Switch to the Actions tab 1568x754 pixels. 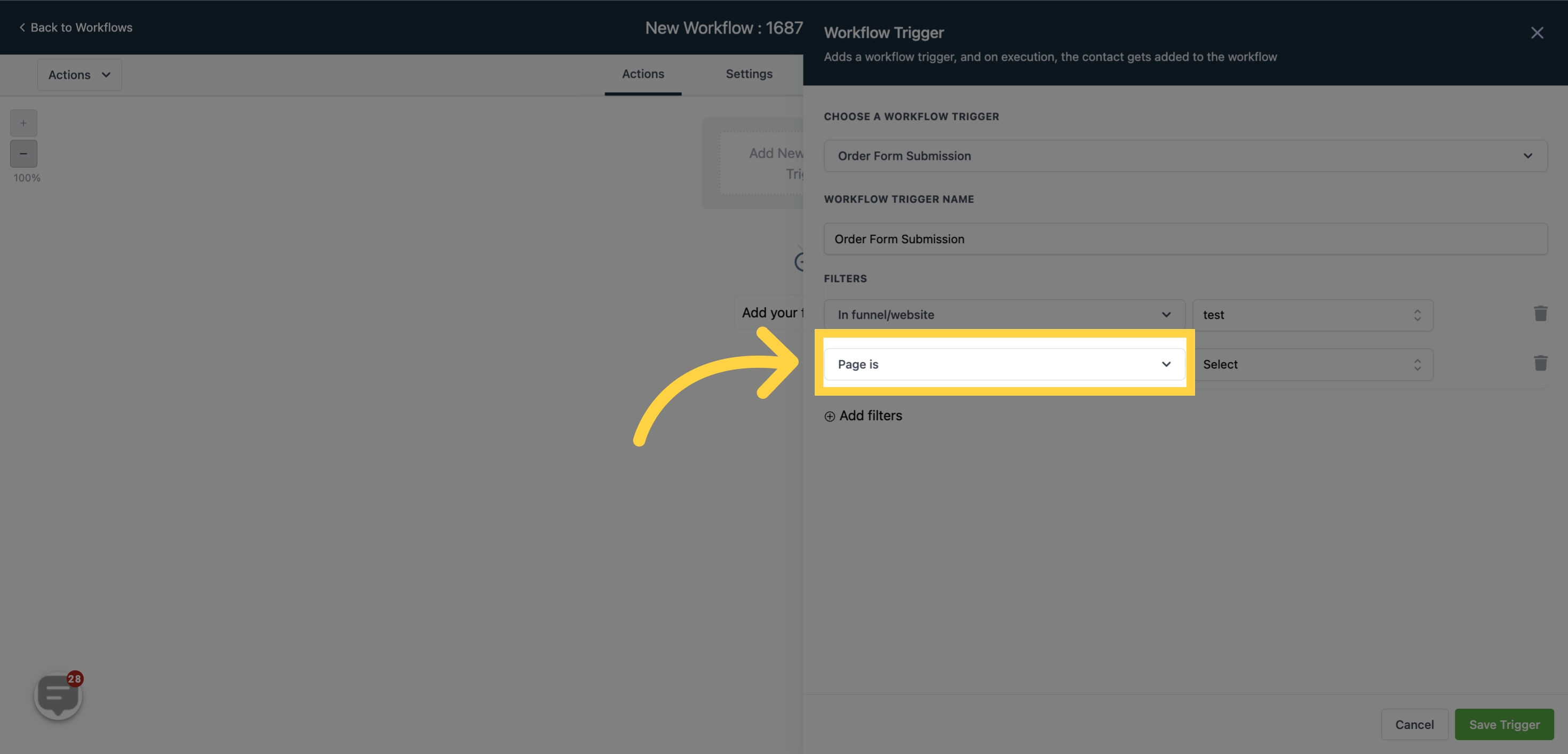click(x=643, y=74)
